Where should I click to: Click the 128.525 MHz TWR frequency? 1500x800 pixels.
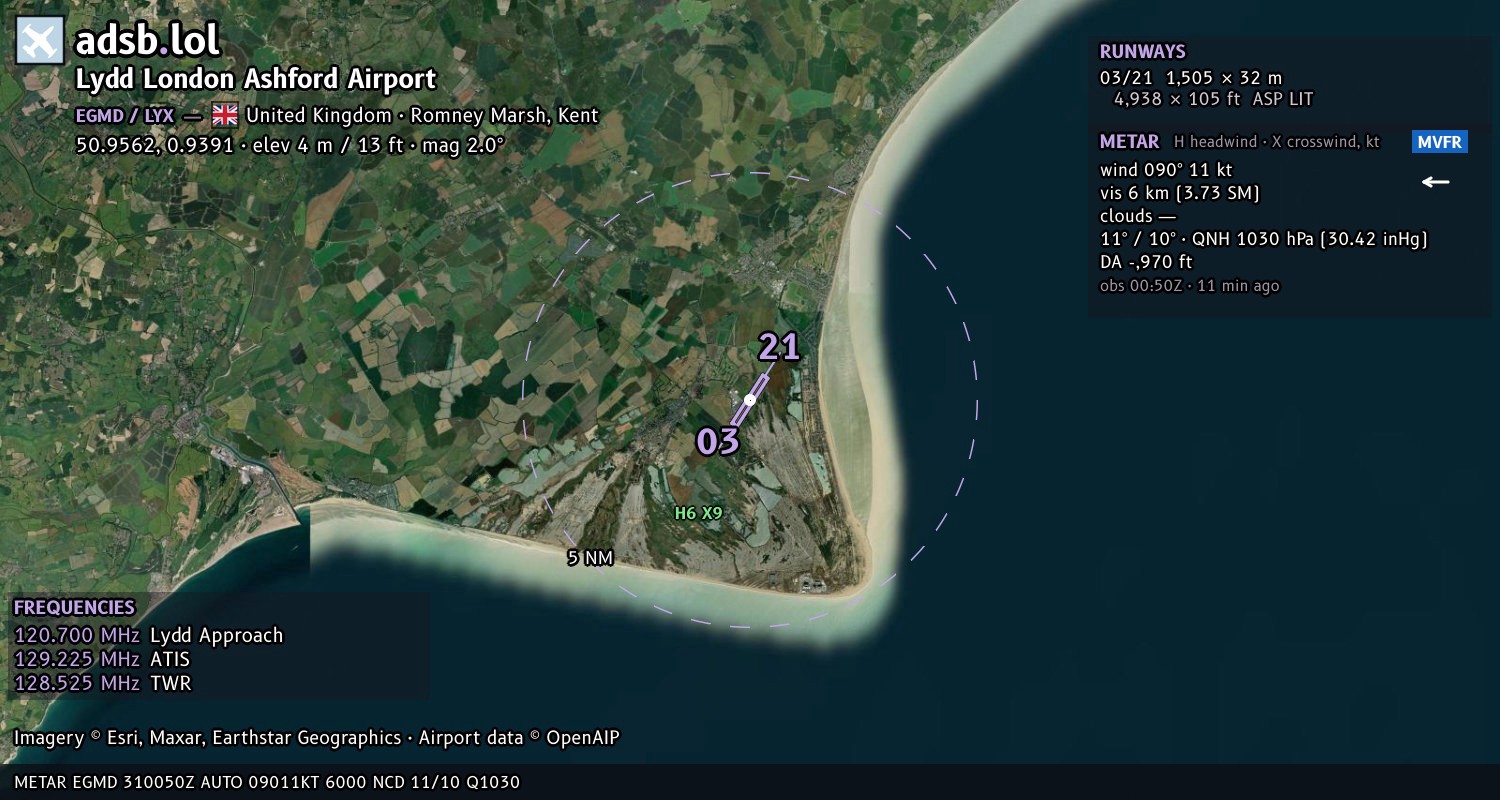click(x=103, y=683)
